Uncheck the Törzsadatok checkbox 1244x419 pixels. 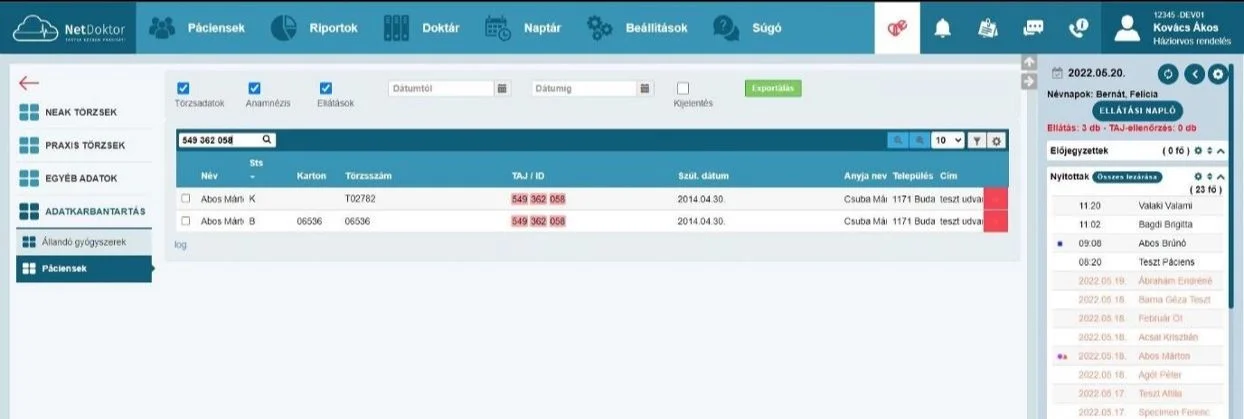click(x=183, y=88)
